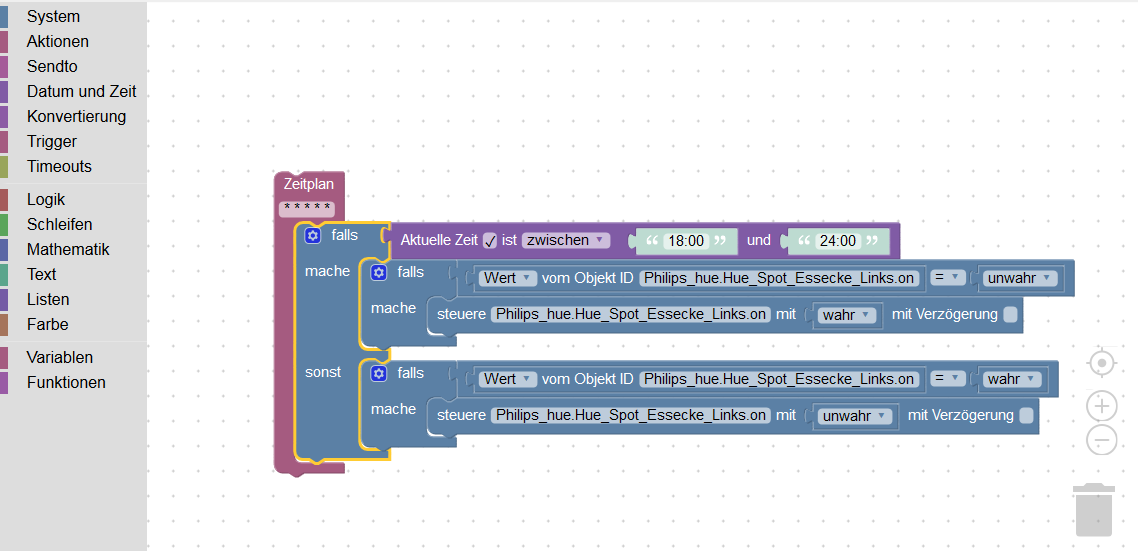Open the Trigger block category

point(73,142)
